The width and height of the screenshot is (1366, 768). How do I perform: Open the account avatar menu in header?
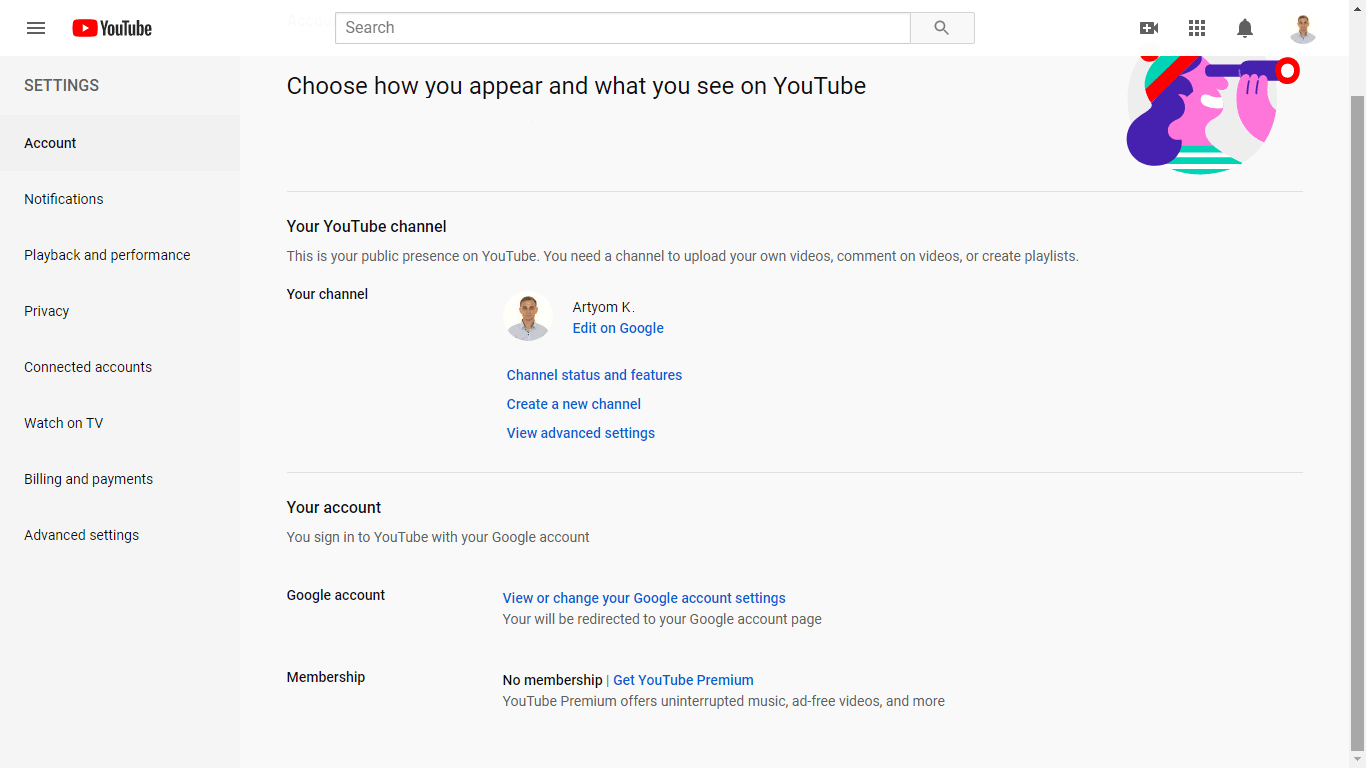(x=1302, y=28)
